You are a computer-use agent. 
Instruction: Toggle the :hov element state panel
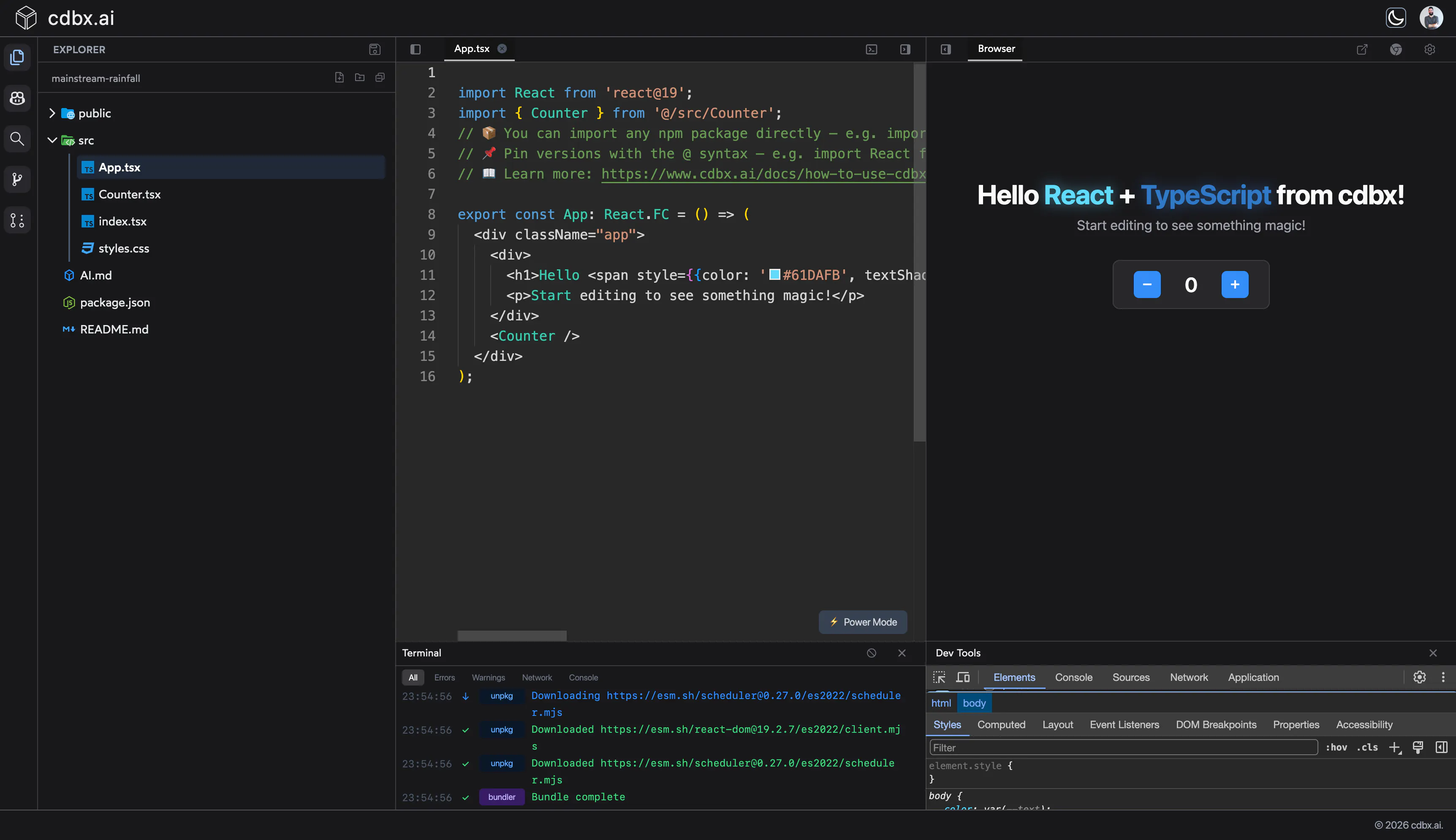click(x=1336, y=747)
